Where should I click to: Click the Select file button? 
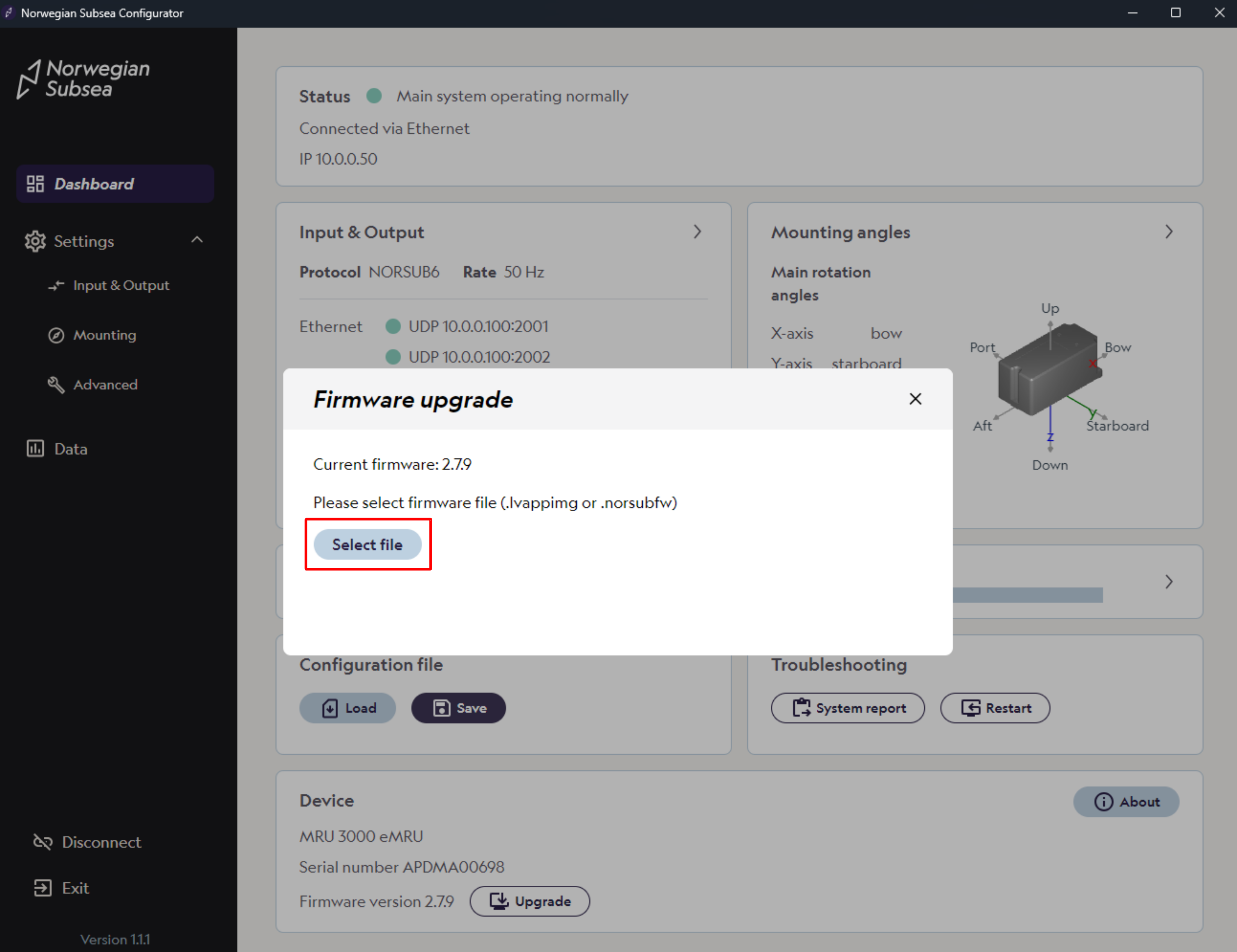click(367, 544)
